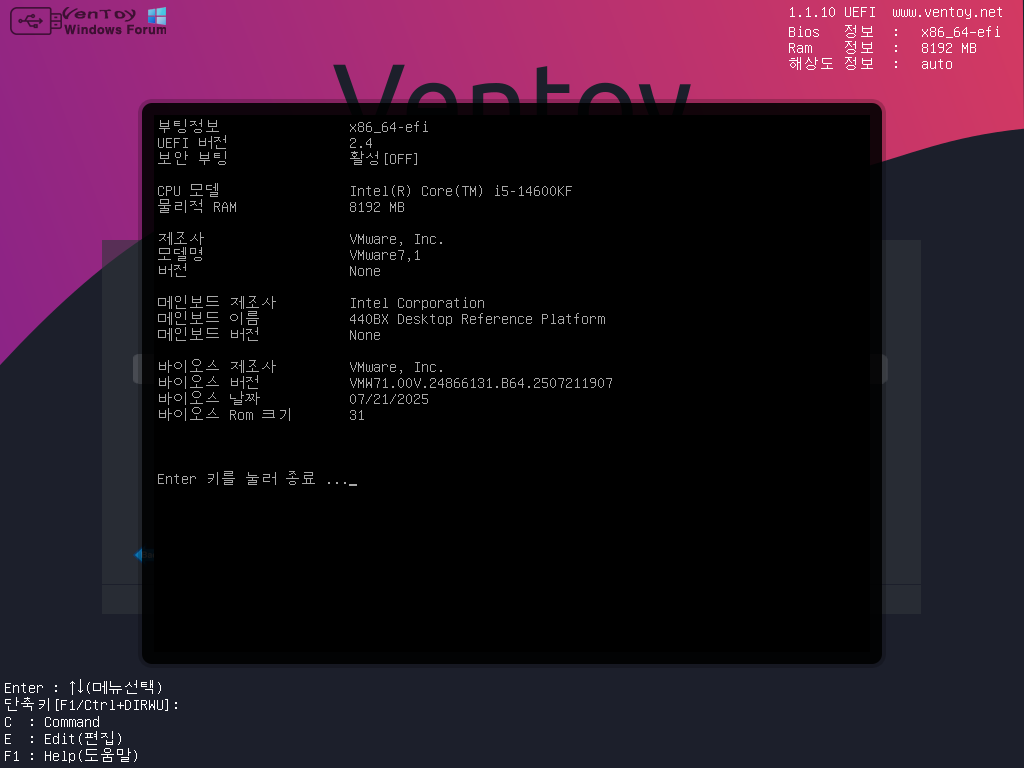Click the 메인보드 버전 label
Image resolution: width=1024 pixels, height=768 pixels.
coord(208,334)
